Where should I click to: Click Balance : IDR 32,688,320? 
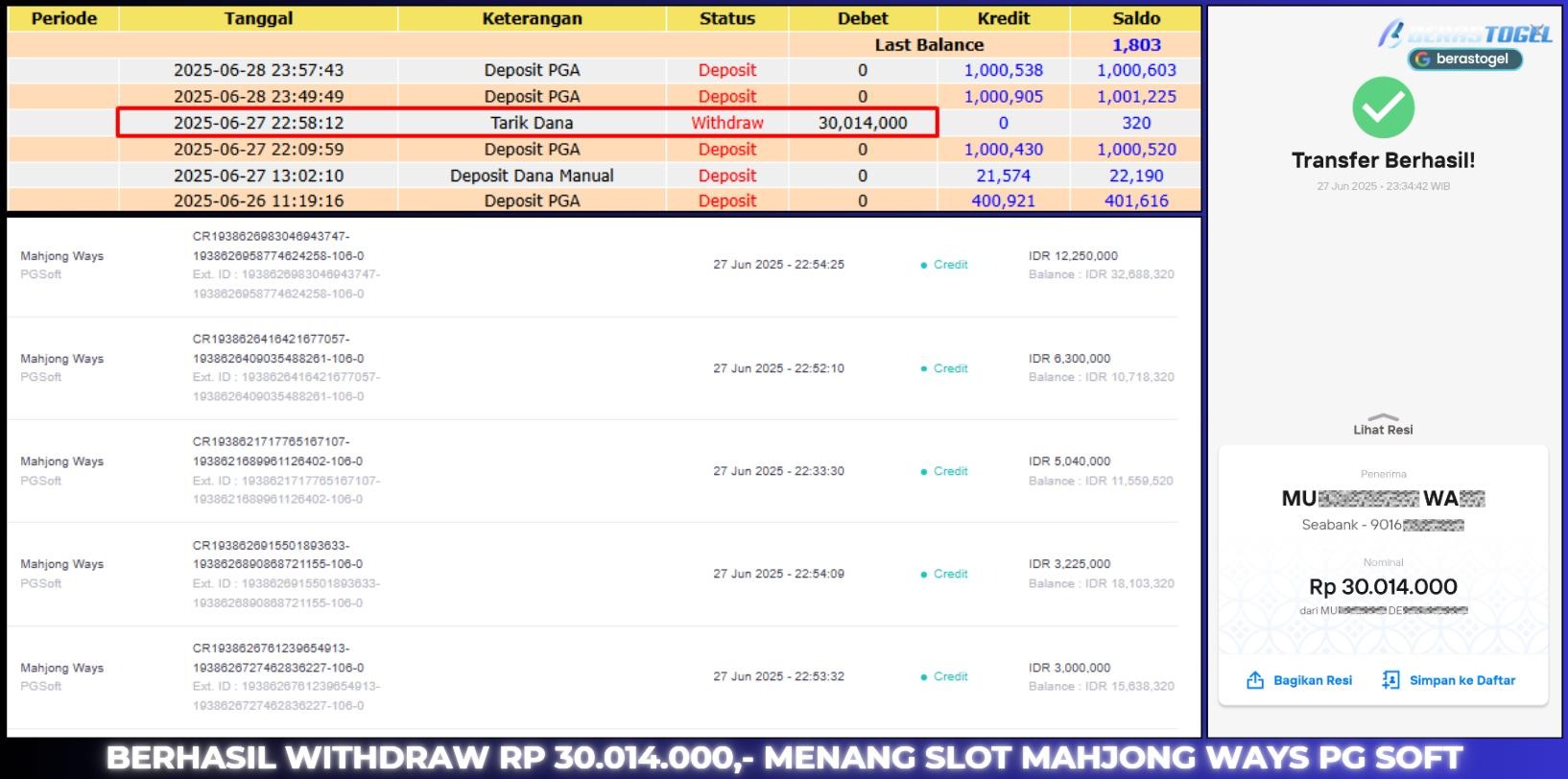1101,274
